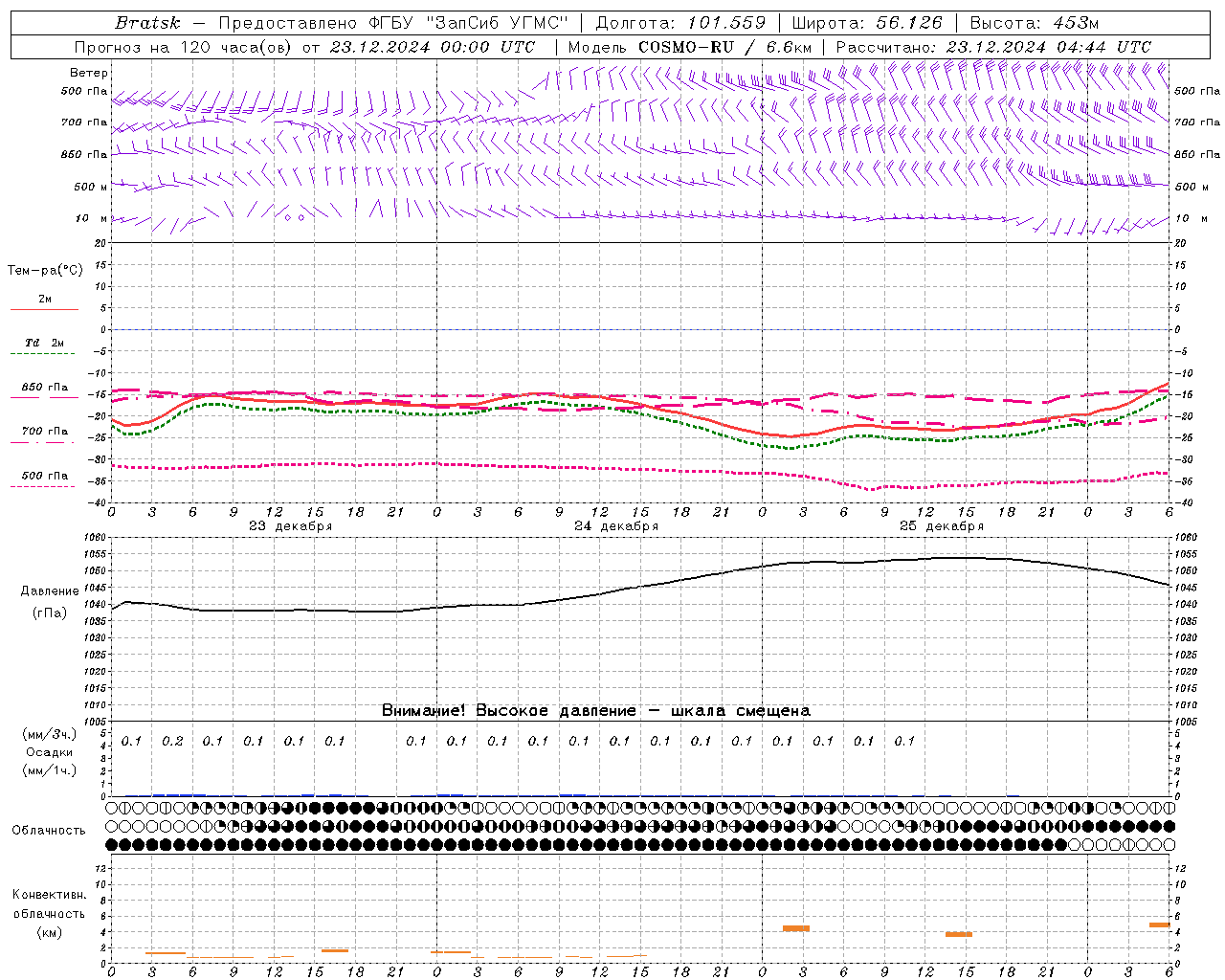1225x980 pixels.
Task: Click the Облачность cloud cover label
Action: (49, 831)
